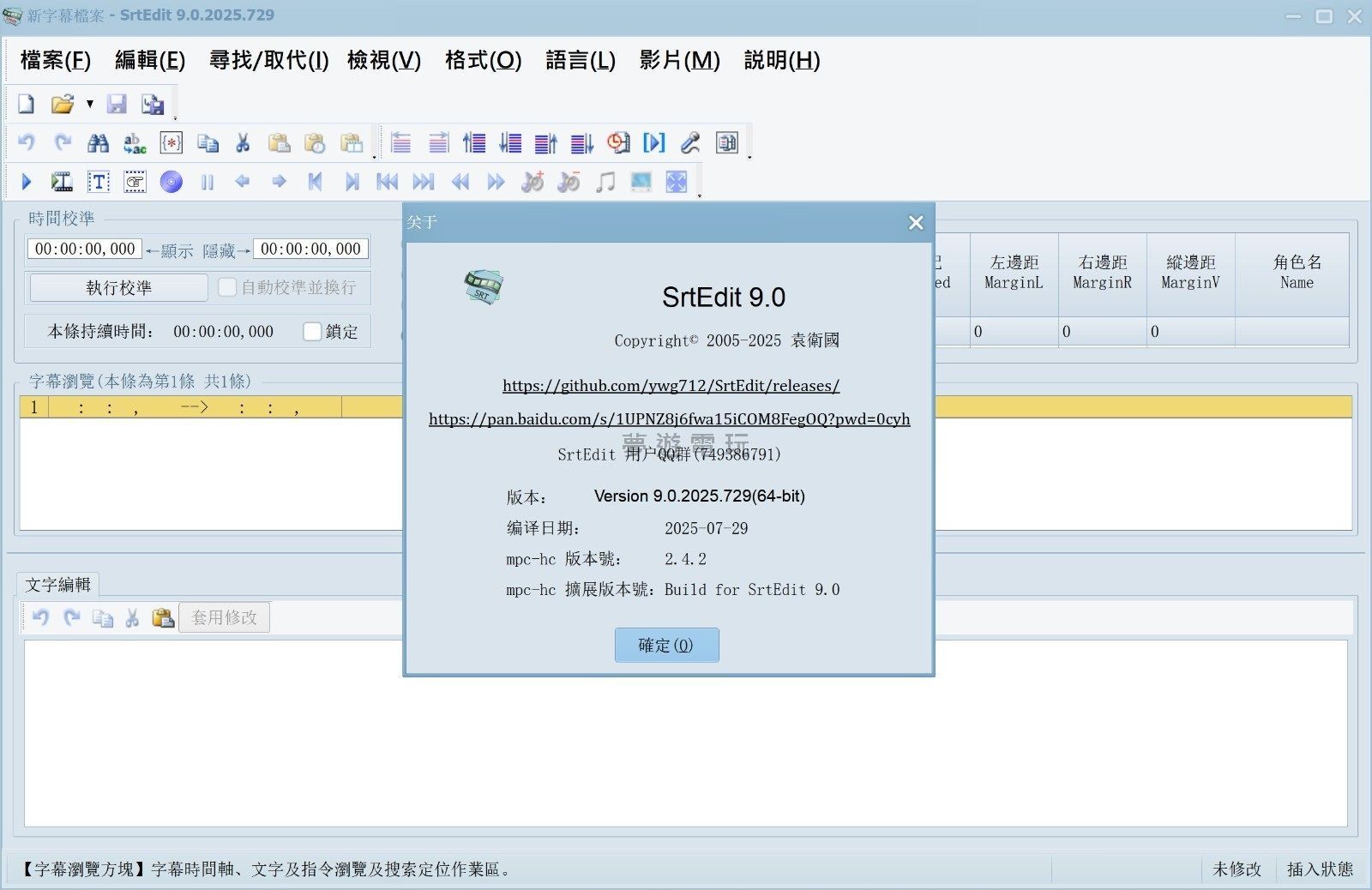This screenshot has height=890, width=1372.
Task: Click the paste-with-clock icon
Action: pyautogui.click(x=315, y=142)
